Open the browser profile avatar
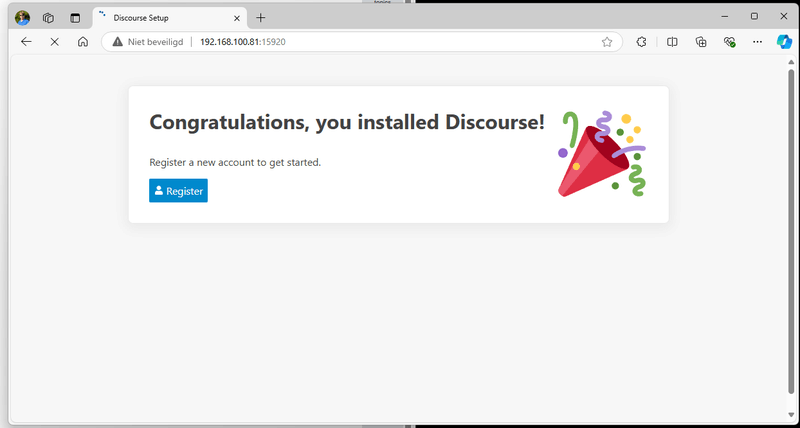The height and width of the screenshot is (428, 800). 22,18
